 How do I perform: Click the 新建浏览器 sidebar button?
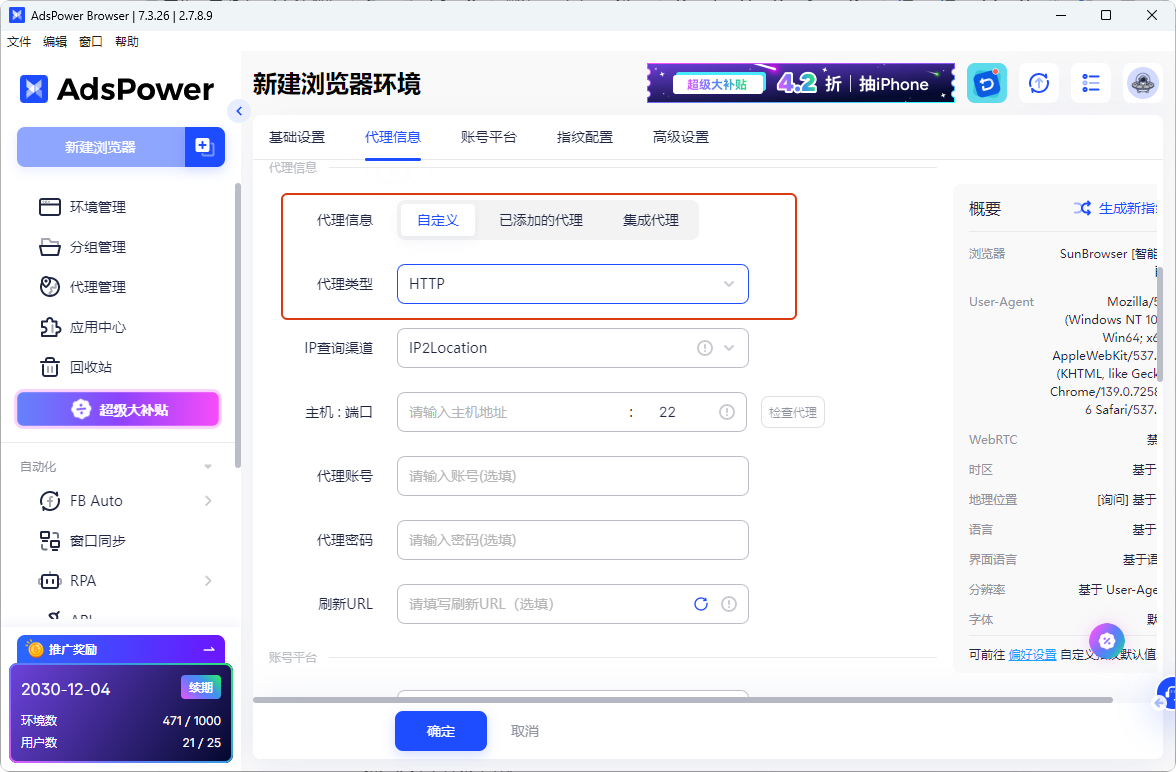(x=100, y=146)
